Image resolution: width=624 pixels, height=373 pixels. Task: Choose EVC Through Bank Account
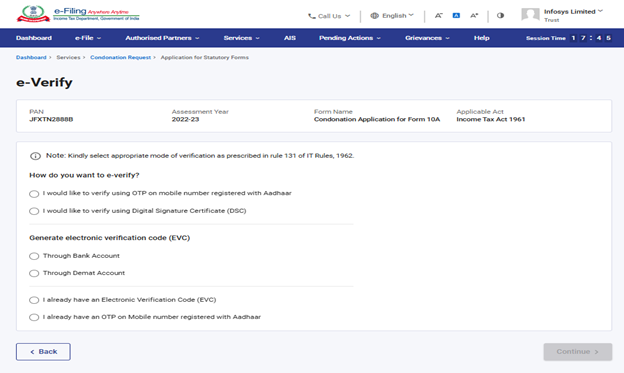34,256
